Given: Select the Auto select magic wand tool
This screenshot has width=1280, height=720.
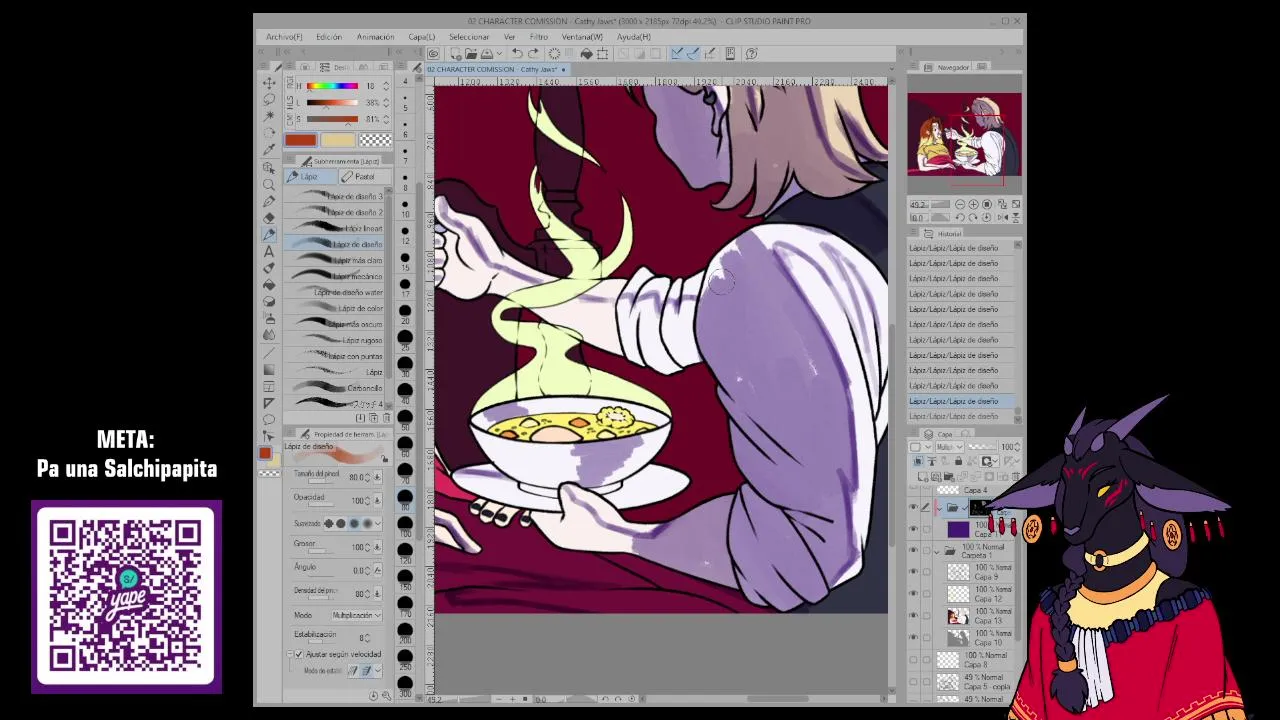Looking at the screenshot, I should click(269, 117).
